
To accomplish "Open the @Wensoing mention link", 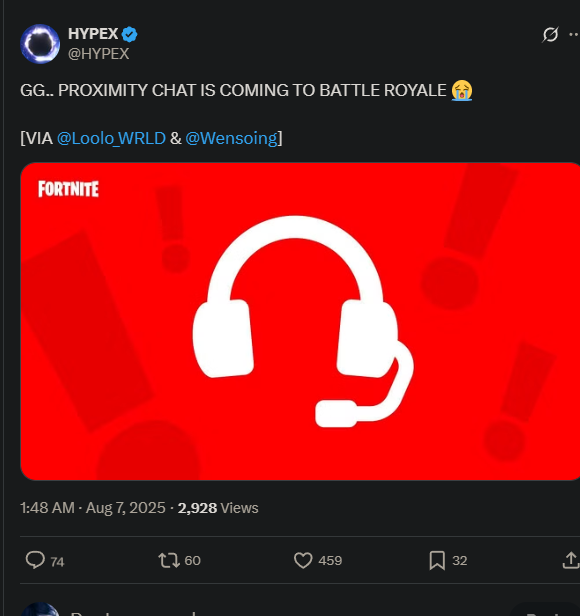I will click(231, 138).
